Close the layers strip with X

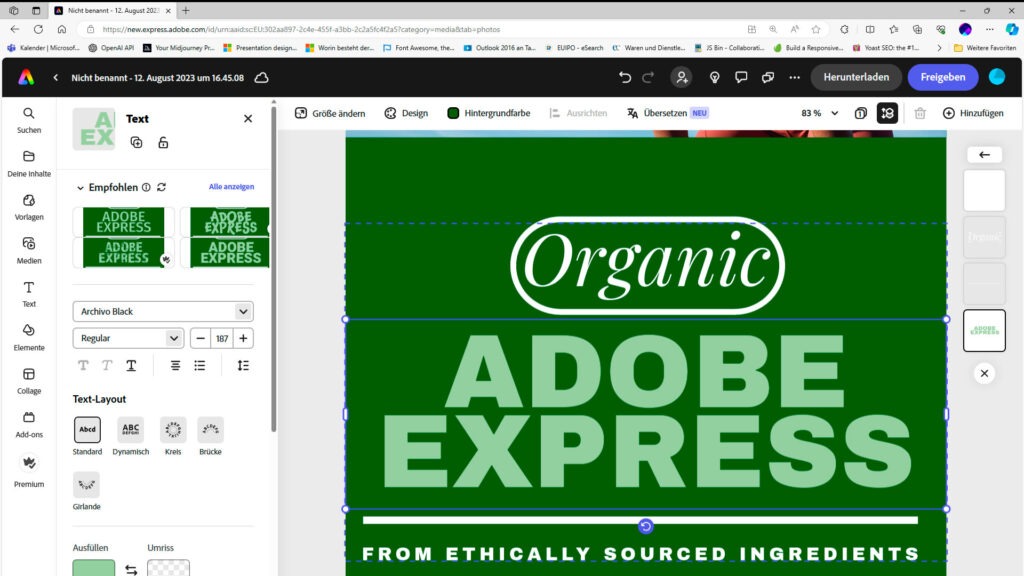(984, 374)
